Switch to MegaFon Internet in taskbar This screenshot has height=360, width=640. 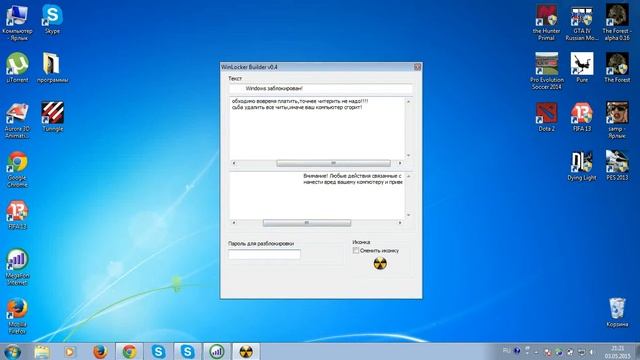click(x=217, y=351)
